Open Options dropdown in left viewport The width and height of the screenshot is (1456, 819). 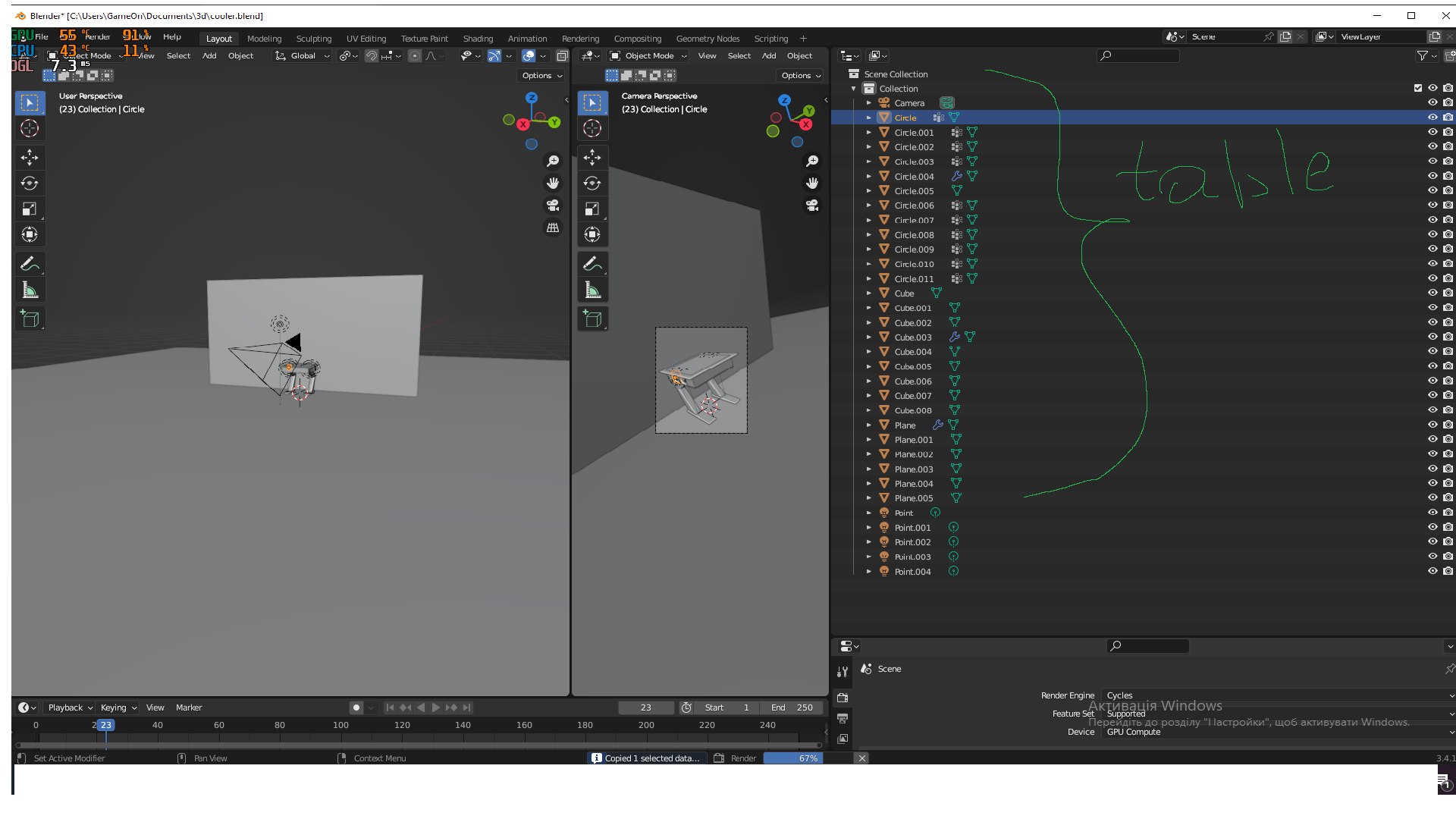[541, 75]
